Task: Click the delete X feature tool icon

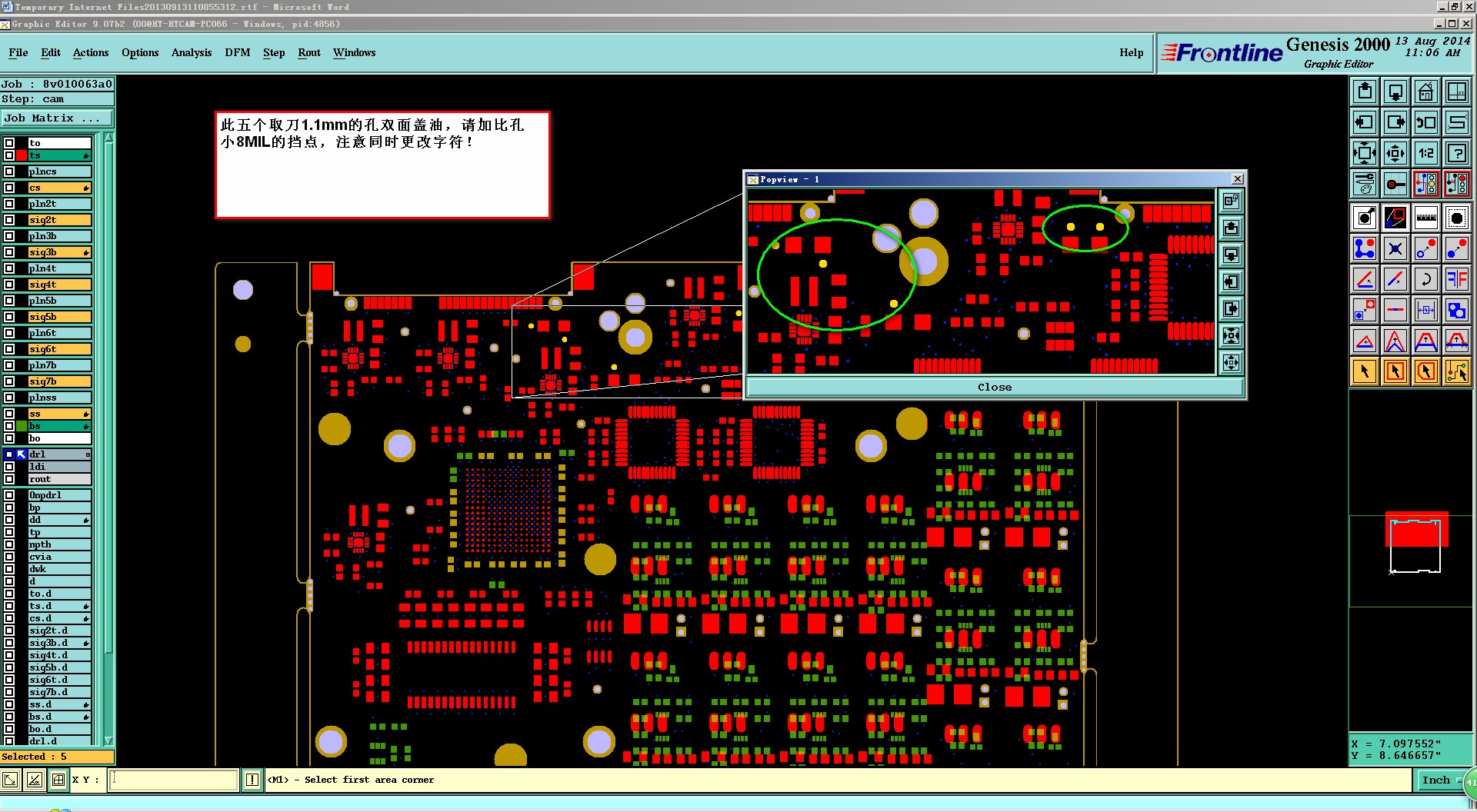Action: click(x=1395, y=249)
